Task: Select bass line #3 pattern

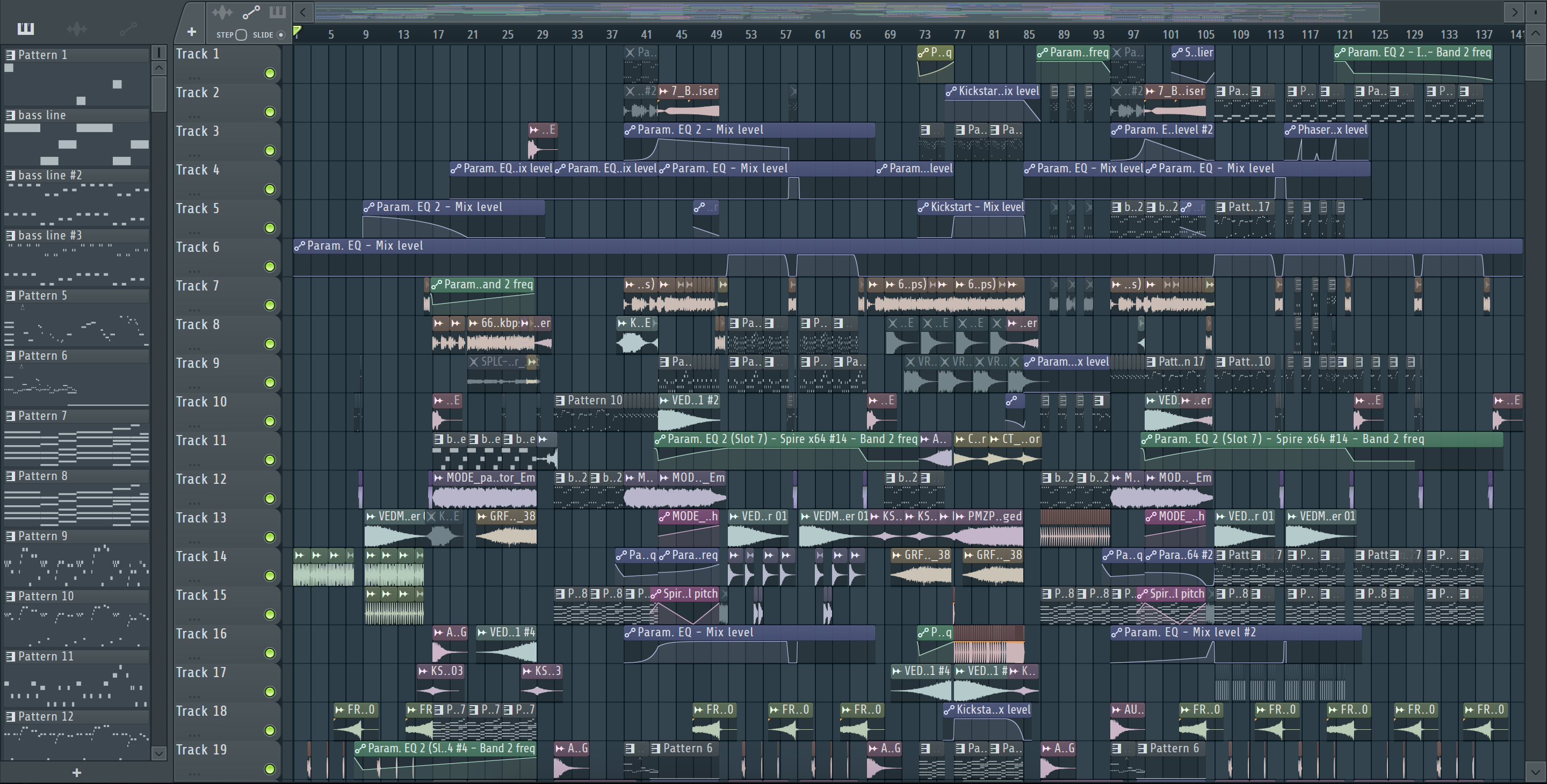Action: pos(77,235)
